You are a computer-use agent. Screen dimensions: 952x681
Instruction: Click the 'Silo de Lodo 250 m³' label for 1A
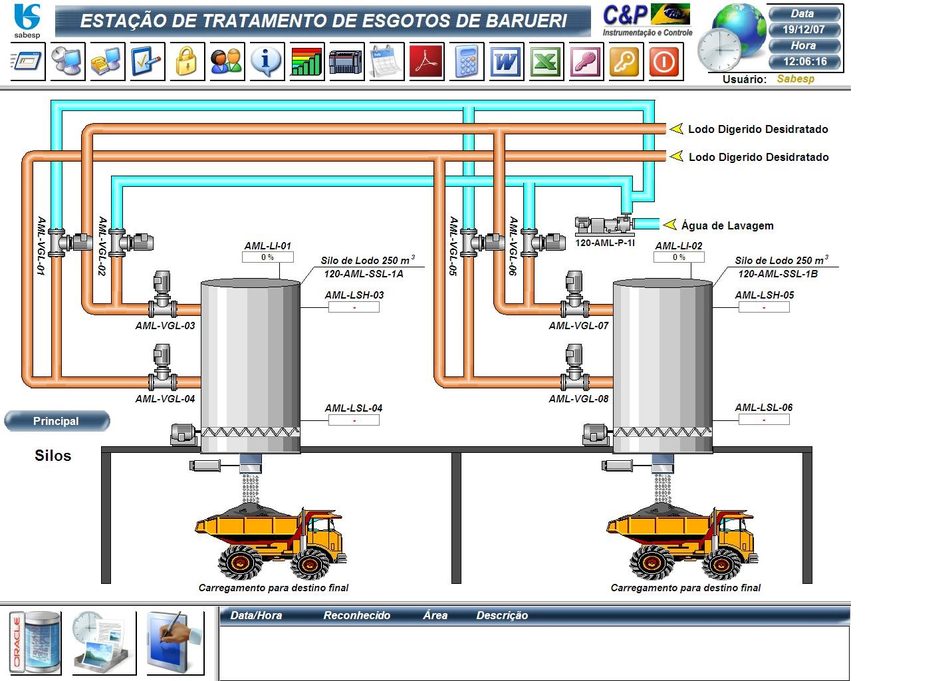368,260
